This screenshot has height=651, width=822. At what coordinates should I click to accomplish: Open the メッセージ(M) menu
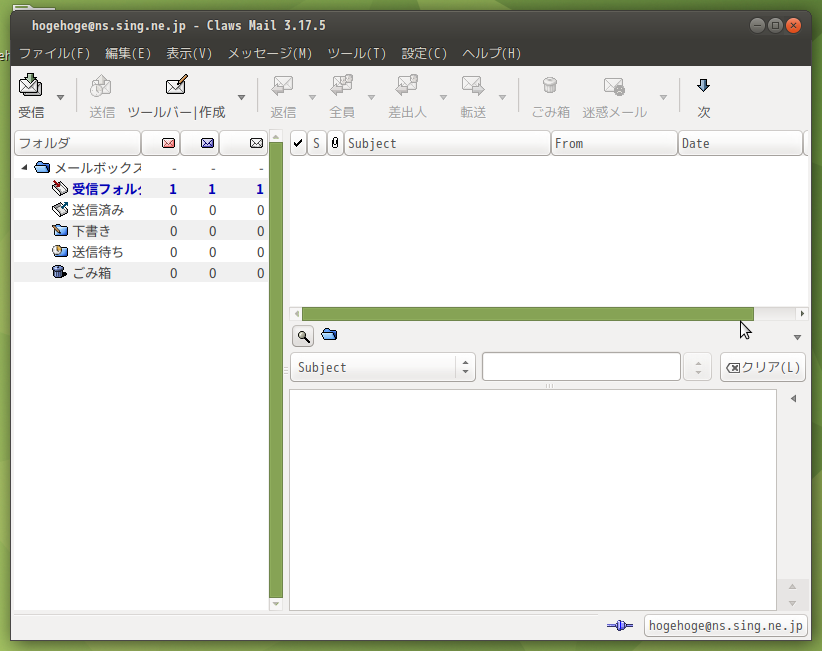(270, 53)
